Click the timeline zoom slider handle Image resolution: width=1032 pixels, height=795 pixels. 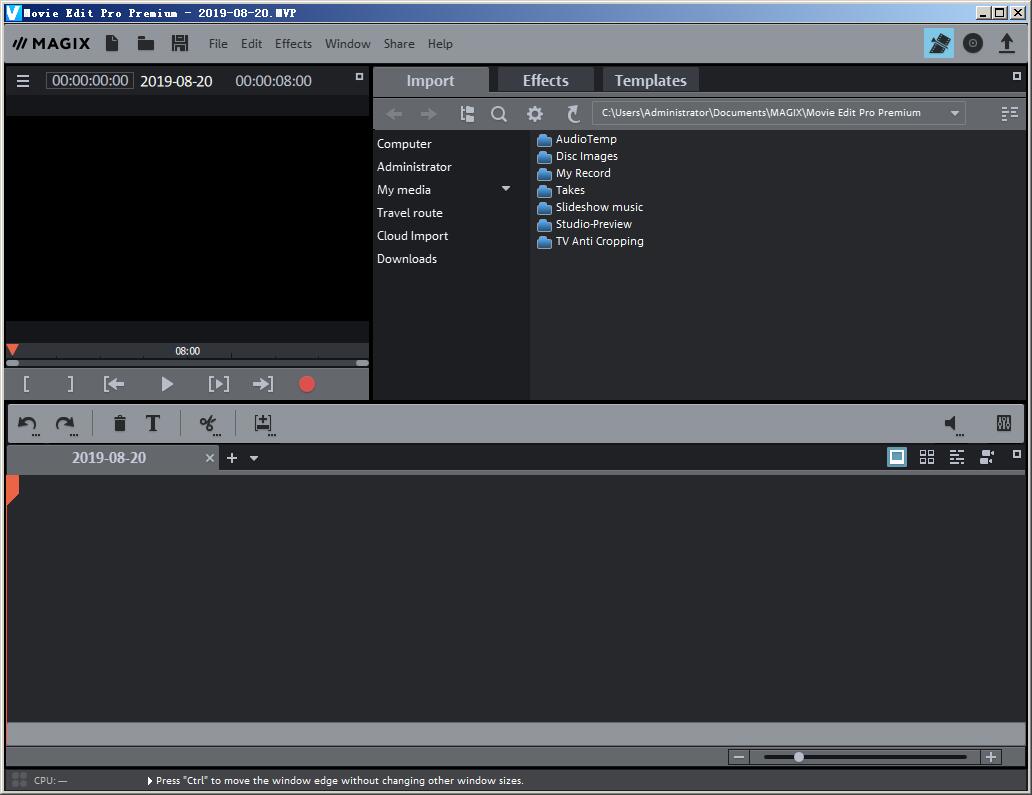pyautogui.click(x=798, y=757)
